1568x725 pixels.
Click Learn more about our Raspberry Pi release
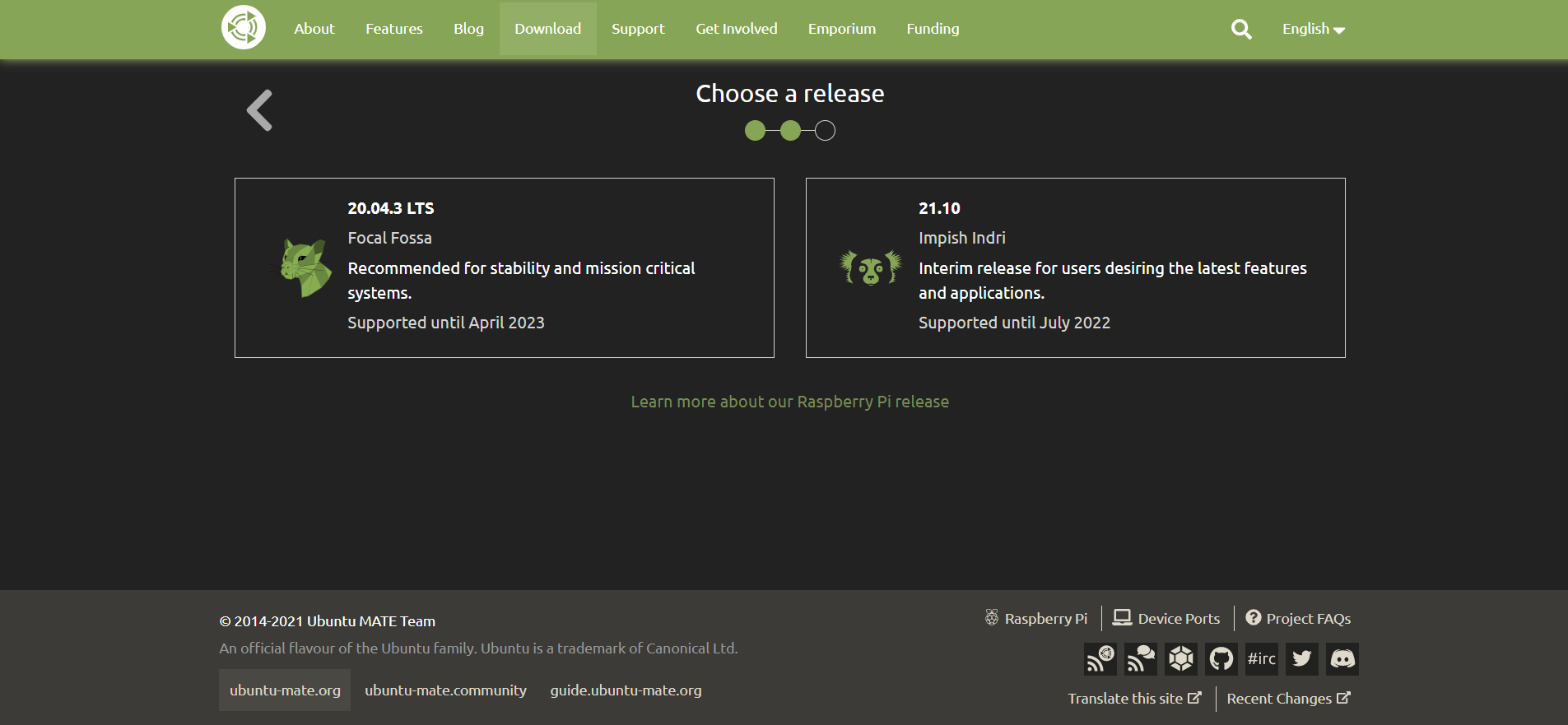[790, 402]
